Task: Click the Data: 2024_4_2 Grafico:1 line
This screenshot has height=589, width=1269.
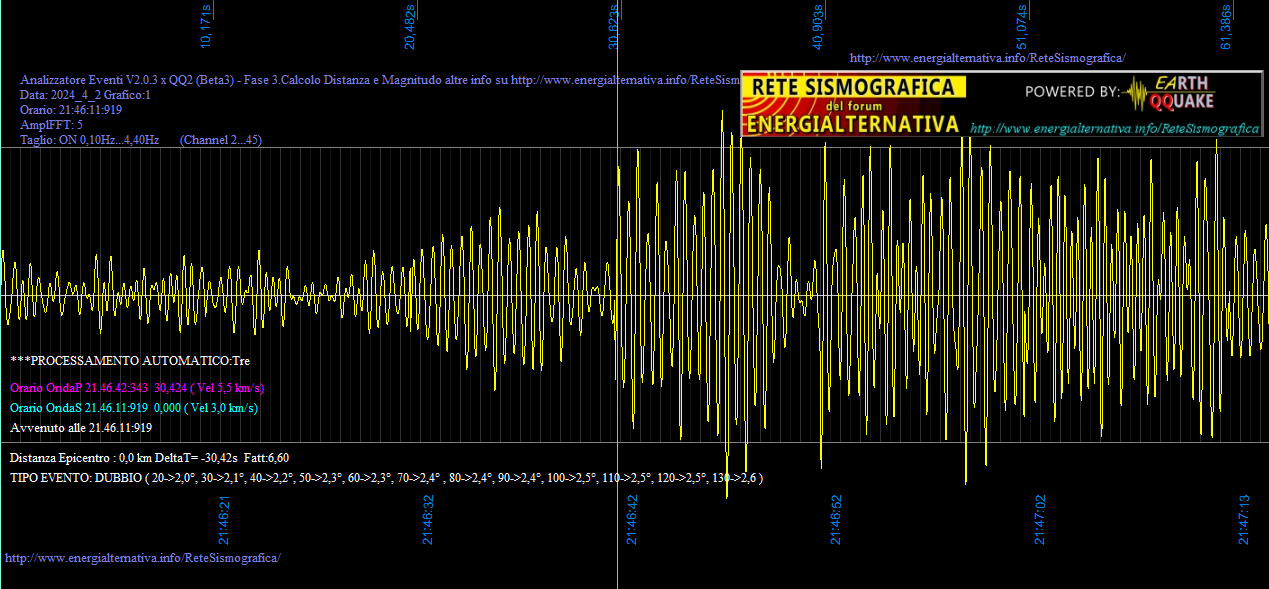Action: [86, 95]
